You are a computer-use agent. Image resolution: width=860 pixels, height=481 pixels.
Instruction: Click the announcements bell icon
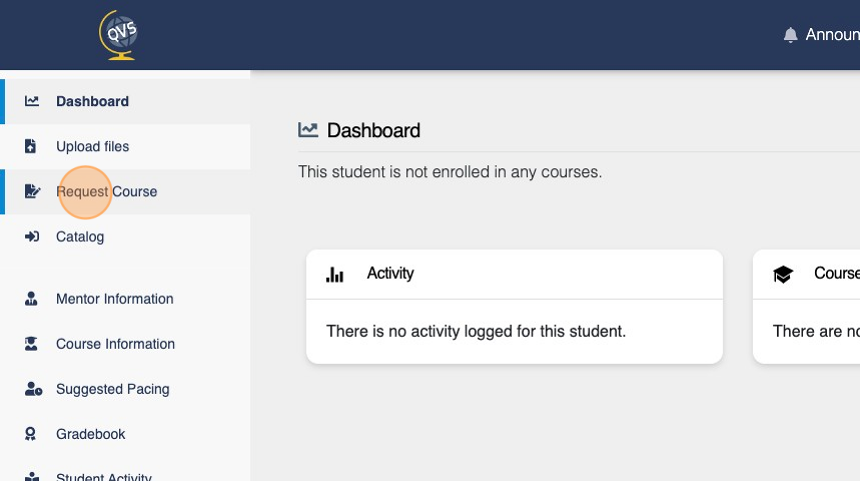coord(790,35)
